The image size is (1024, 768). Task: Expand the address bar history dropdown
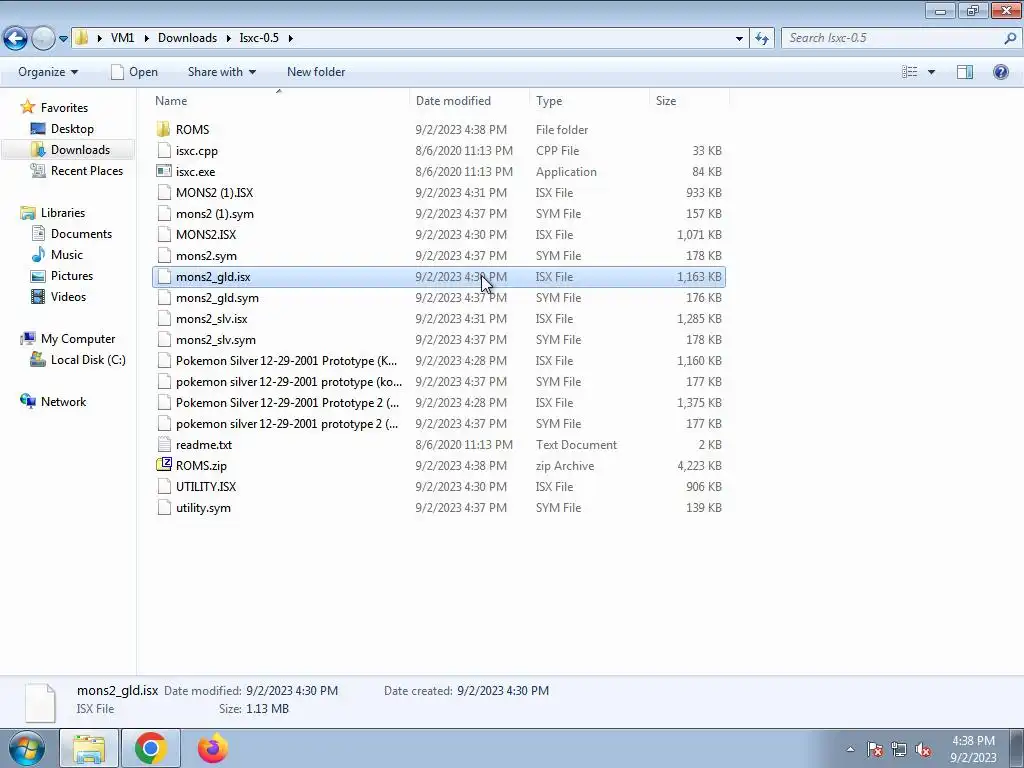pyautogui.click(x=739, y=39)
